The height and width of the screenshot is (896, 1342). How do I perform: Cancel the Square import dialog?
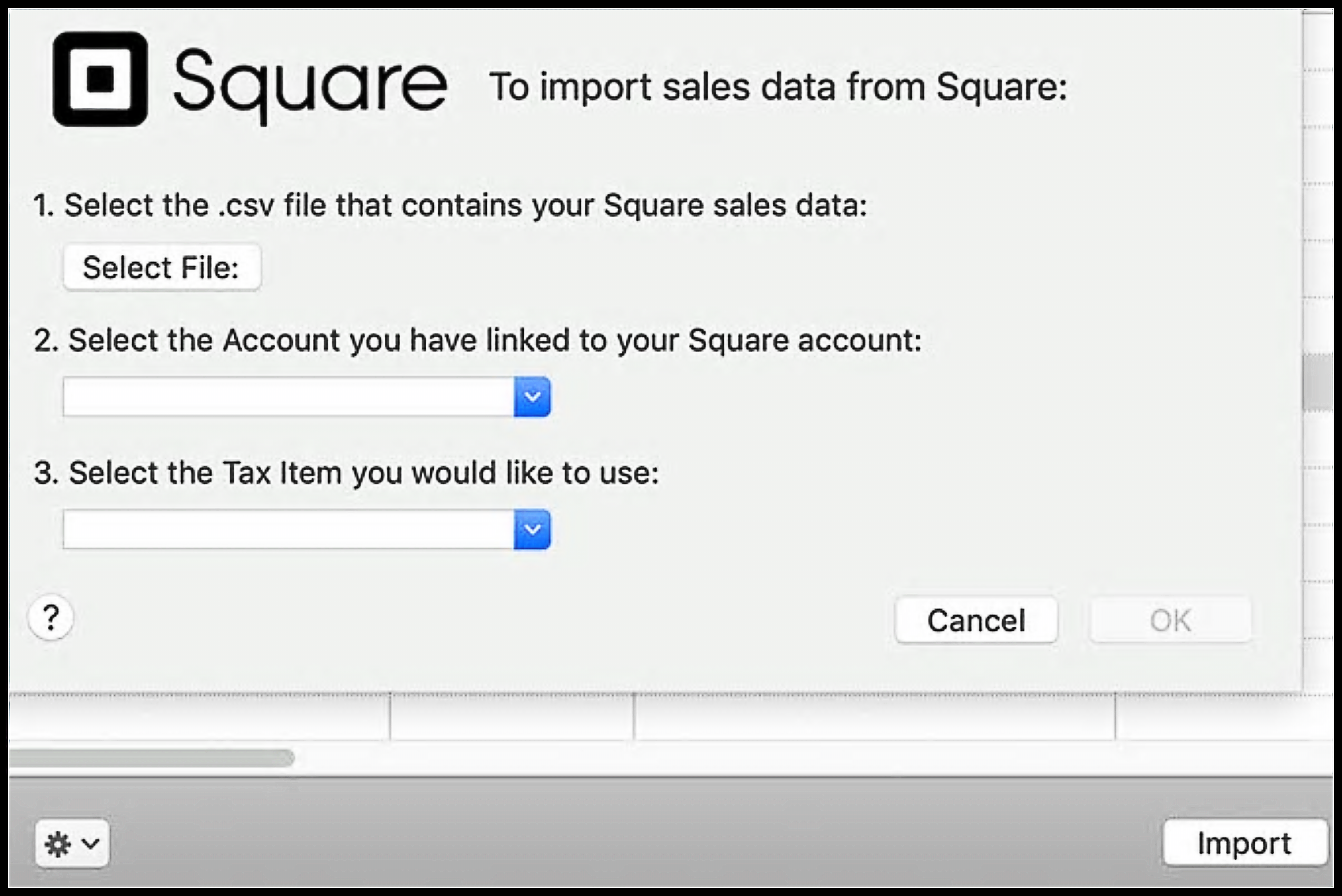coord(976,620)
